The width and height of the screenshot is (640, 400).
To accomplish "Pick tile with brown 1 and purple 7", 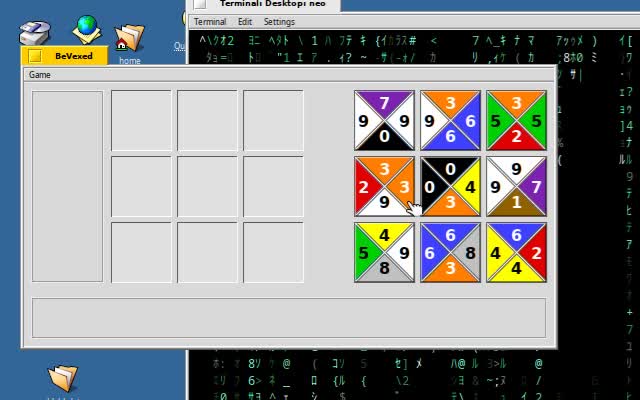I will 516,187.
